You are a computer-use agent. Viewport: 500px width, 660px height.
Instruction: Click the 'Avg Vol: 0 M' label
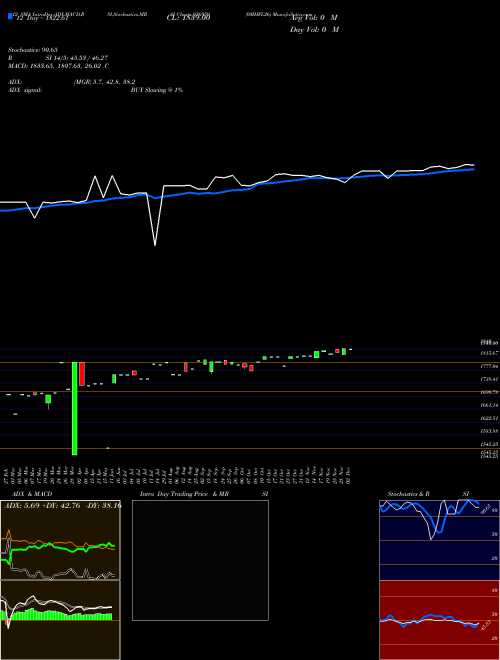pyautogui.click(x=314, y=18)
